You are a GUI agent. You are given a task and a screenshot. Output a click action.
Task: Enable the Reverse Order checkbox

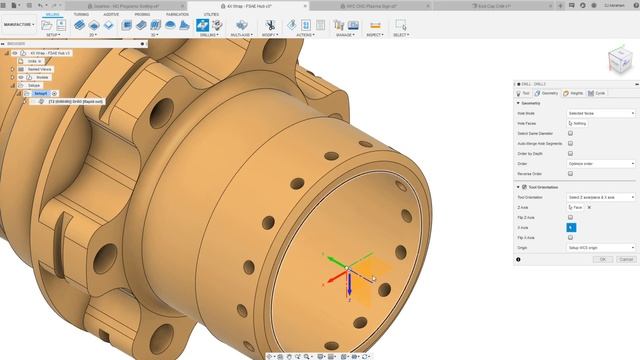point(571,174)
